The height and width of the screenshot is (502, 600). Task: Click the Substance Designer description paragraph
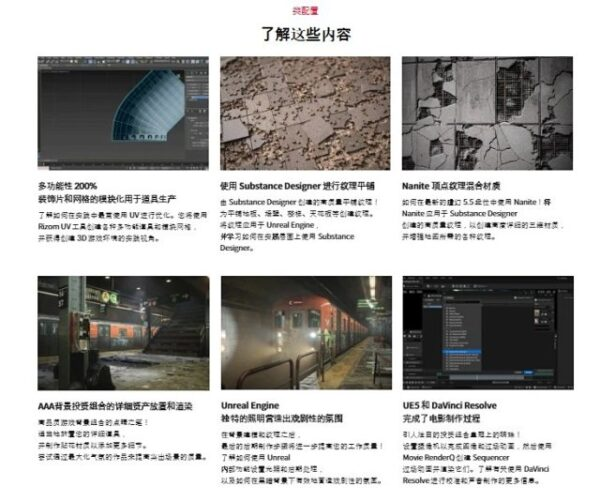[300, 225]
